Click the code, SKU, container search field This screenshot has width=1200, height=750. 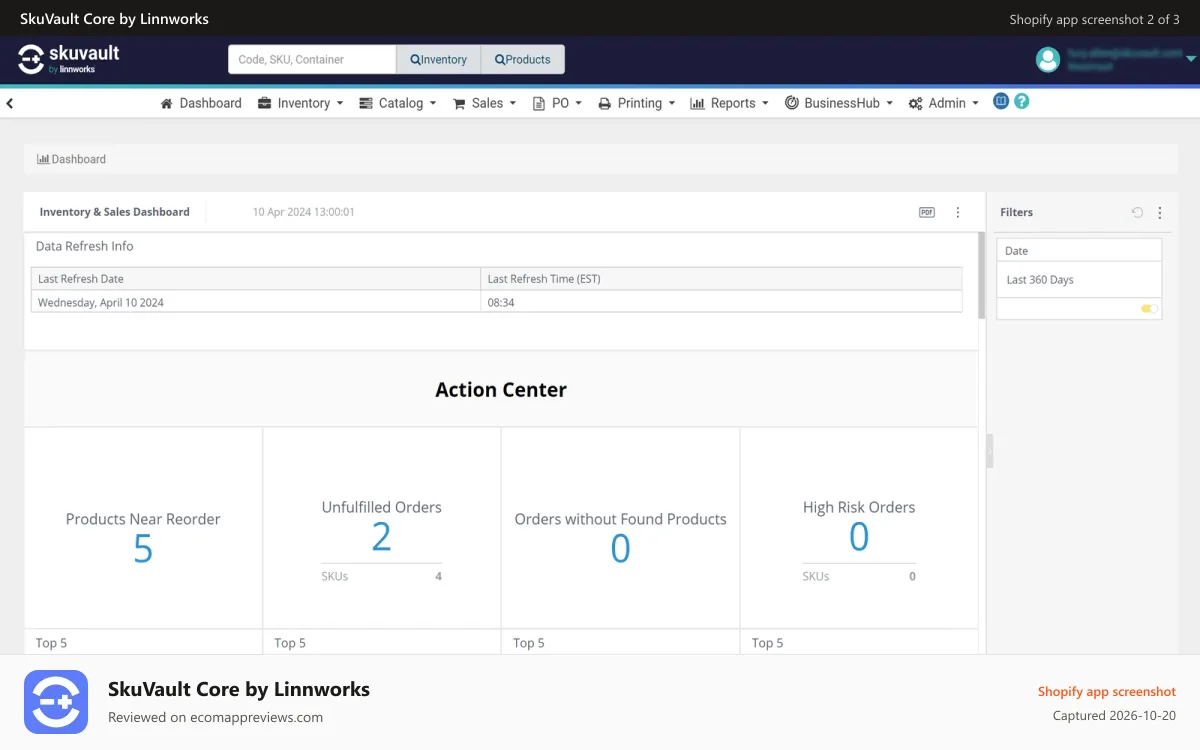(x=312, y=59)
